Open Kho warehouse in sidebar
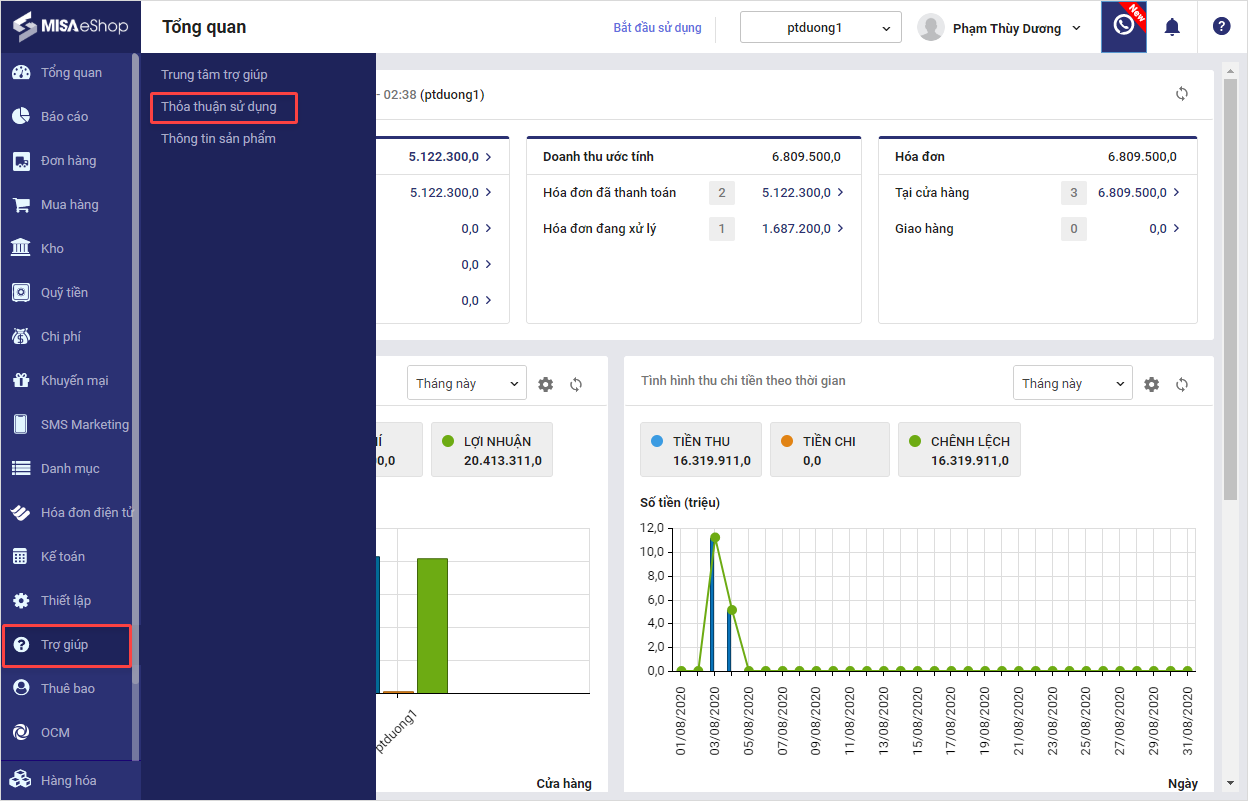The image size is (1248, 801). click(52, 248)
